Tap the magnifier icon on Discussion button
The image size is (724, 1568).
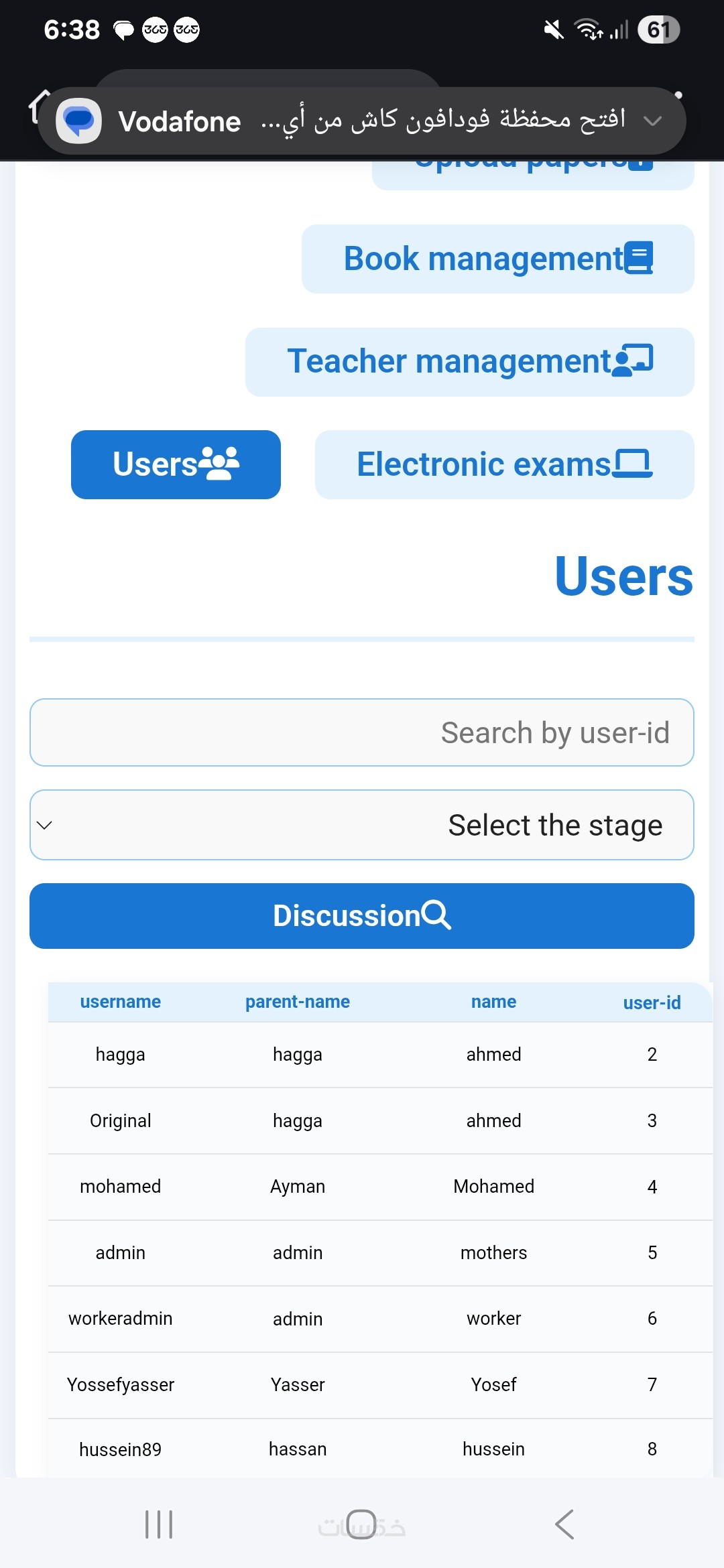pos(436,915)
